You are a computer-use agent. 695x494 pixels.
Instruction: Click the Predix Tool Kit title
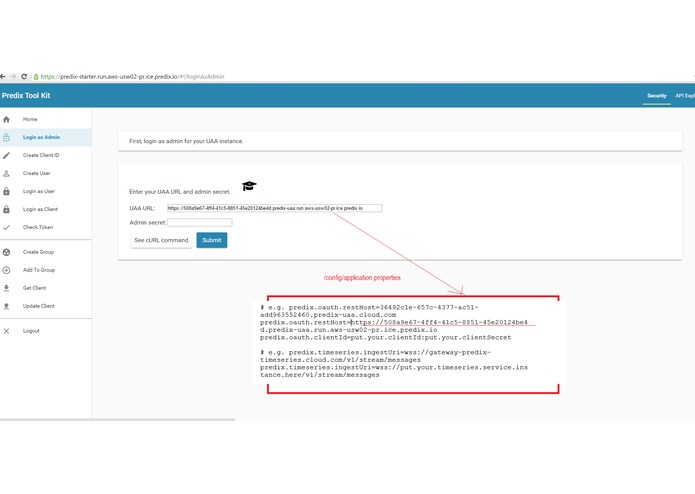26,96
